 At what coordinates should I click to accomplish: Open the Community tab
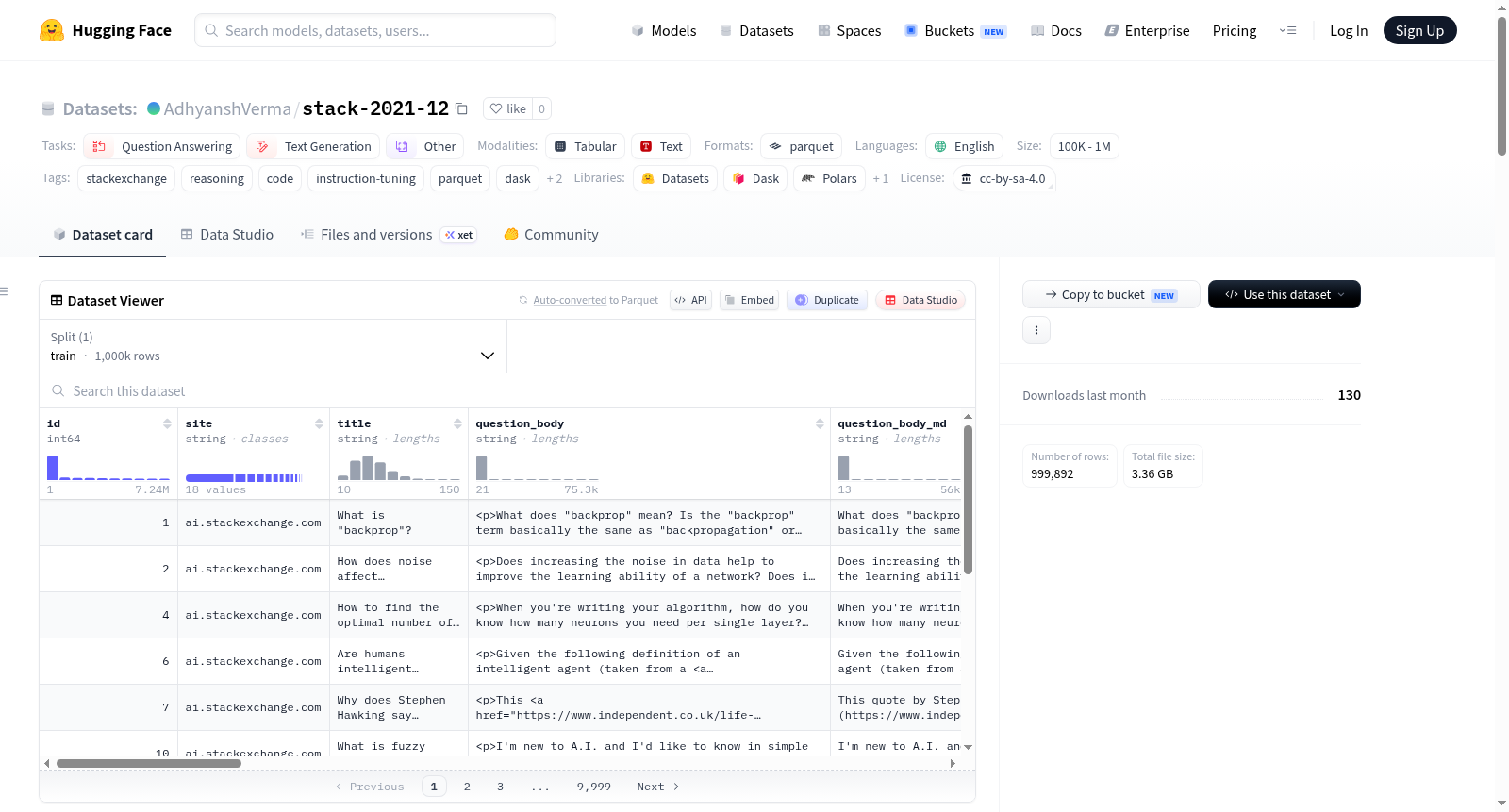[552, 235]
